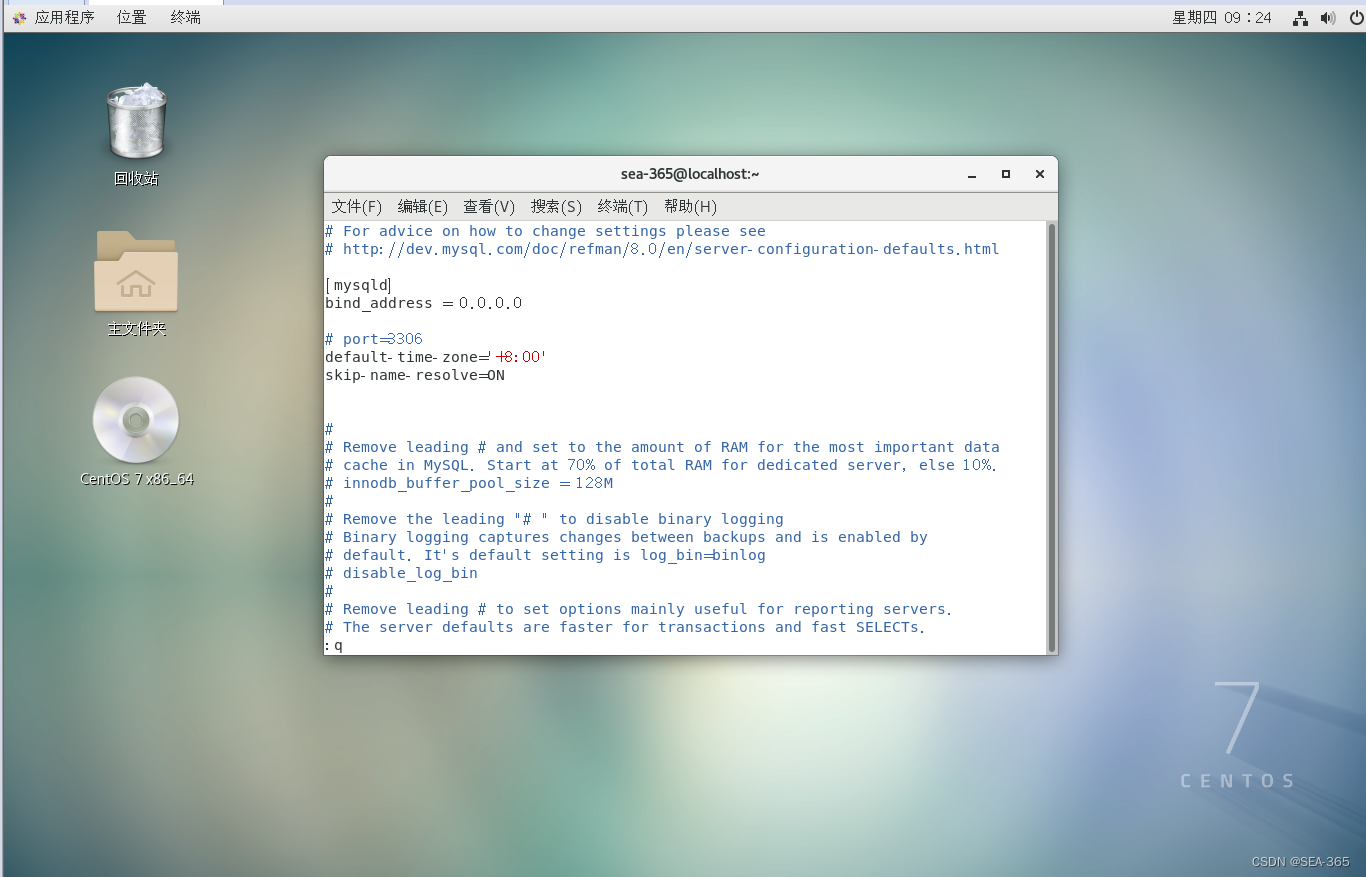Open the 应用程序 menu in top panel

tap(64, 17)
